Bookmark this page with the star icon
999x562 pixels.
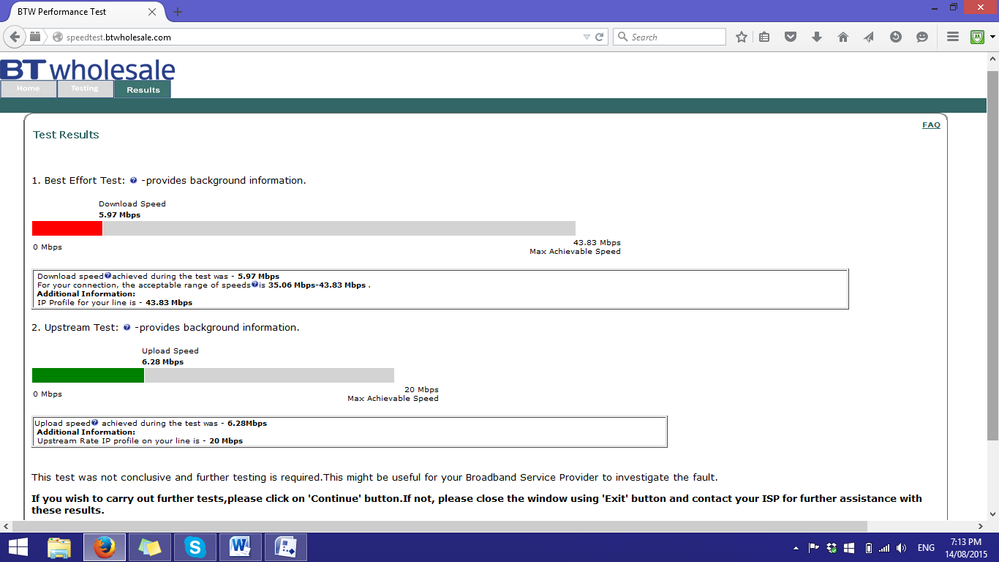(741, 37)
